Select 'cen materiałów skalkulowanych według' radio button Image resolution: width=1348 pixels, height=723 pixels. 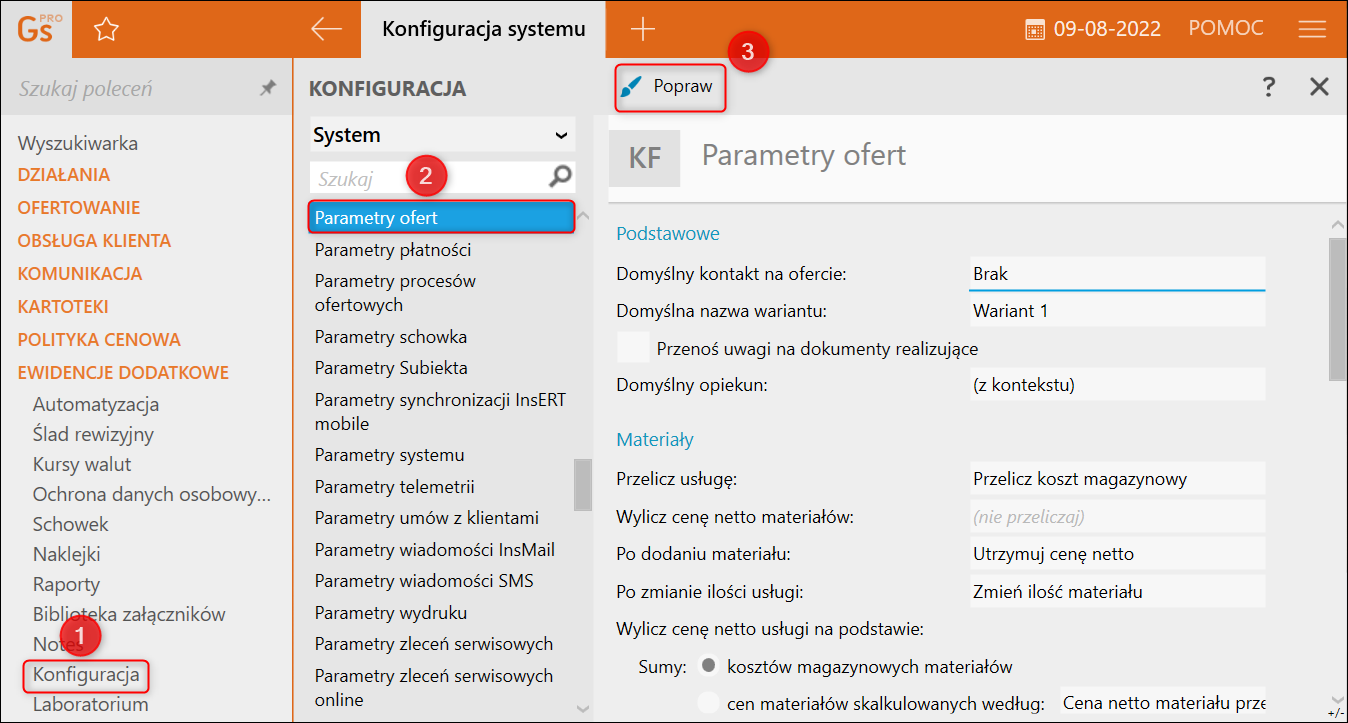click(x=709, y=702)
